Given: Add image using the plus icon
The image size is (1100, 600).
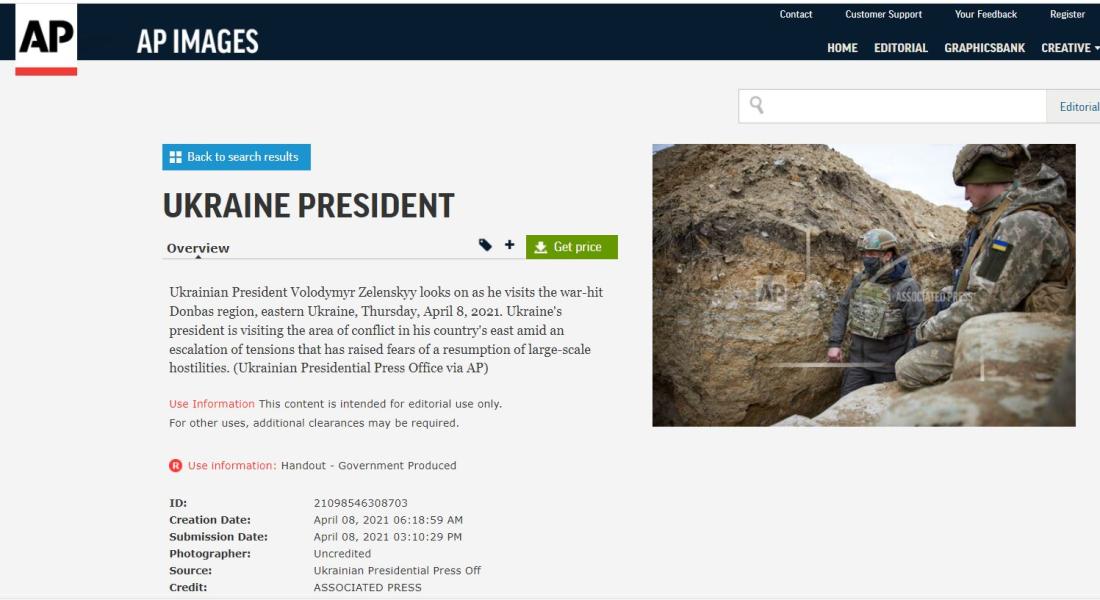Looking at the screenshot, I should [x=509, y=245].
